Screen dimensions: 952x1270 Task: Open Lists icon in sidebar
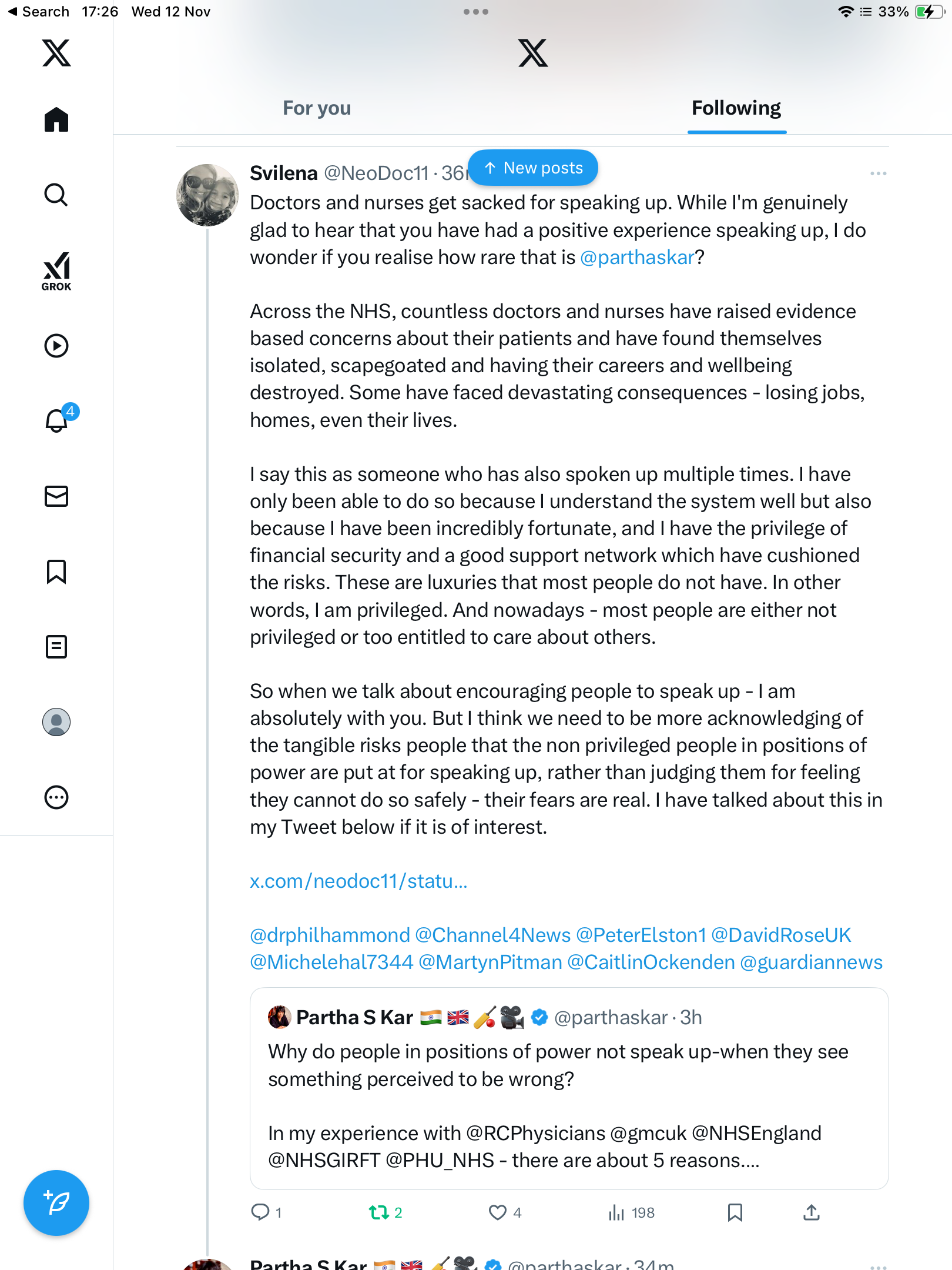(56, 647)
